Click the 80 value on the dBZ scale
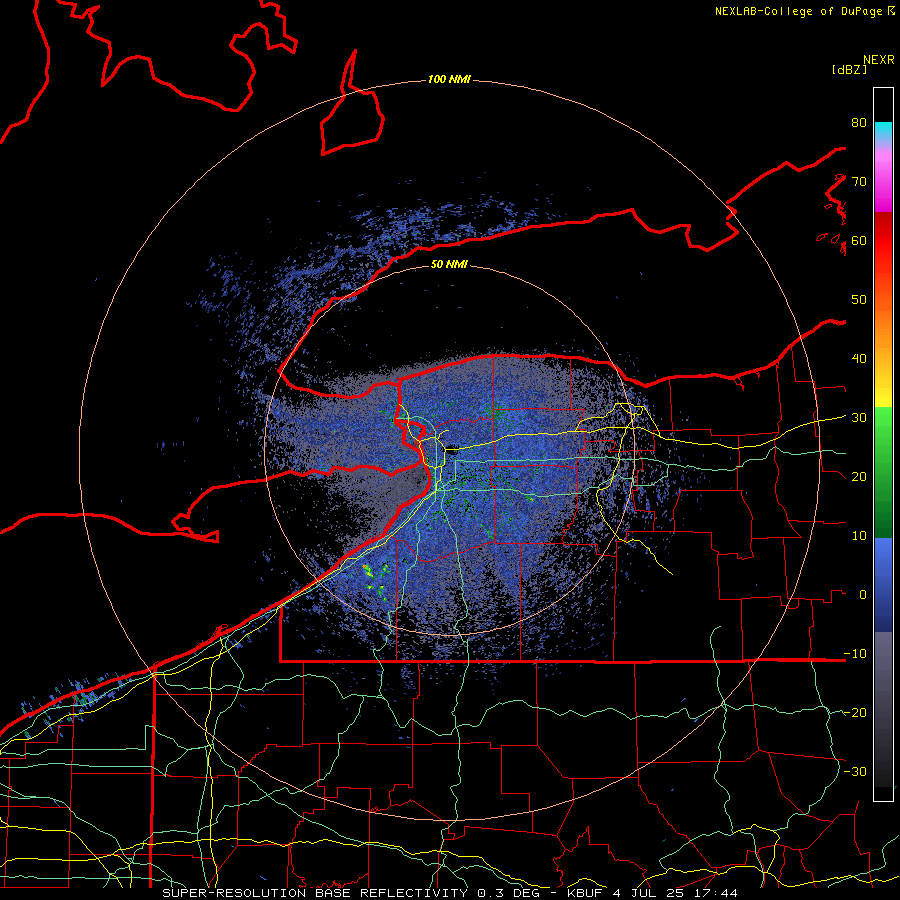This screenshot has height=900, width=900. tap(859, 123)
